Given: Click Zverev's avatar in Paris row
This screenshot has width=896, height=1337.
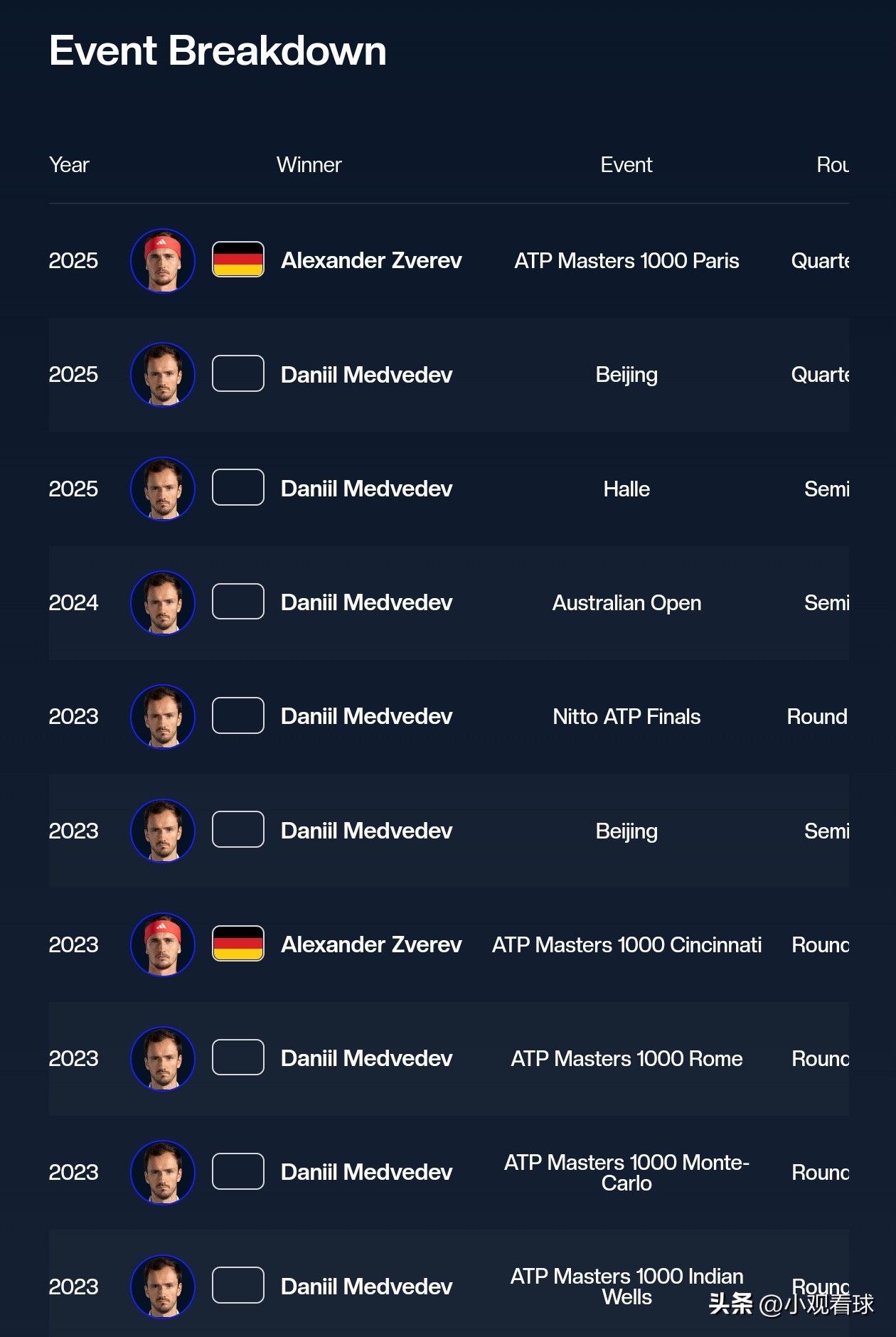Looking at the screenshot, I should pos(163,260).
